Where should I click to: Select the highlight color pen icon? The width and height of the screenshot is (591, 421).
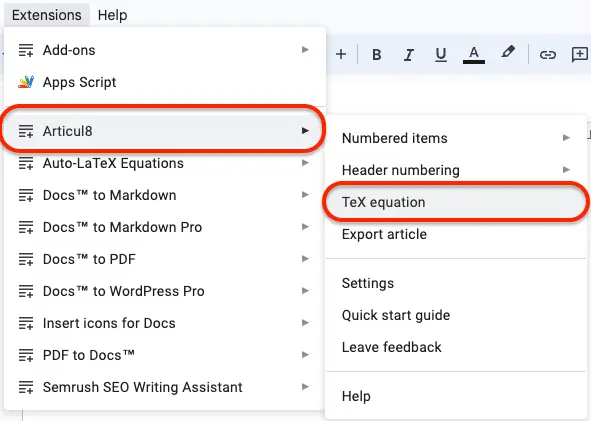pos(508,53)
